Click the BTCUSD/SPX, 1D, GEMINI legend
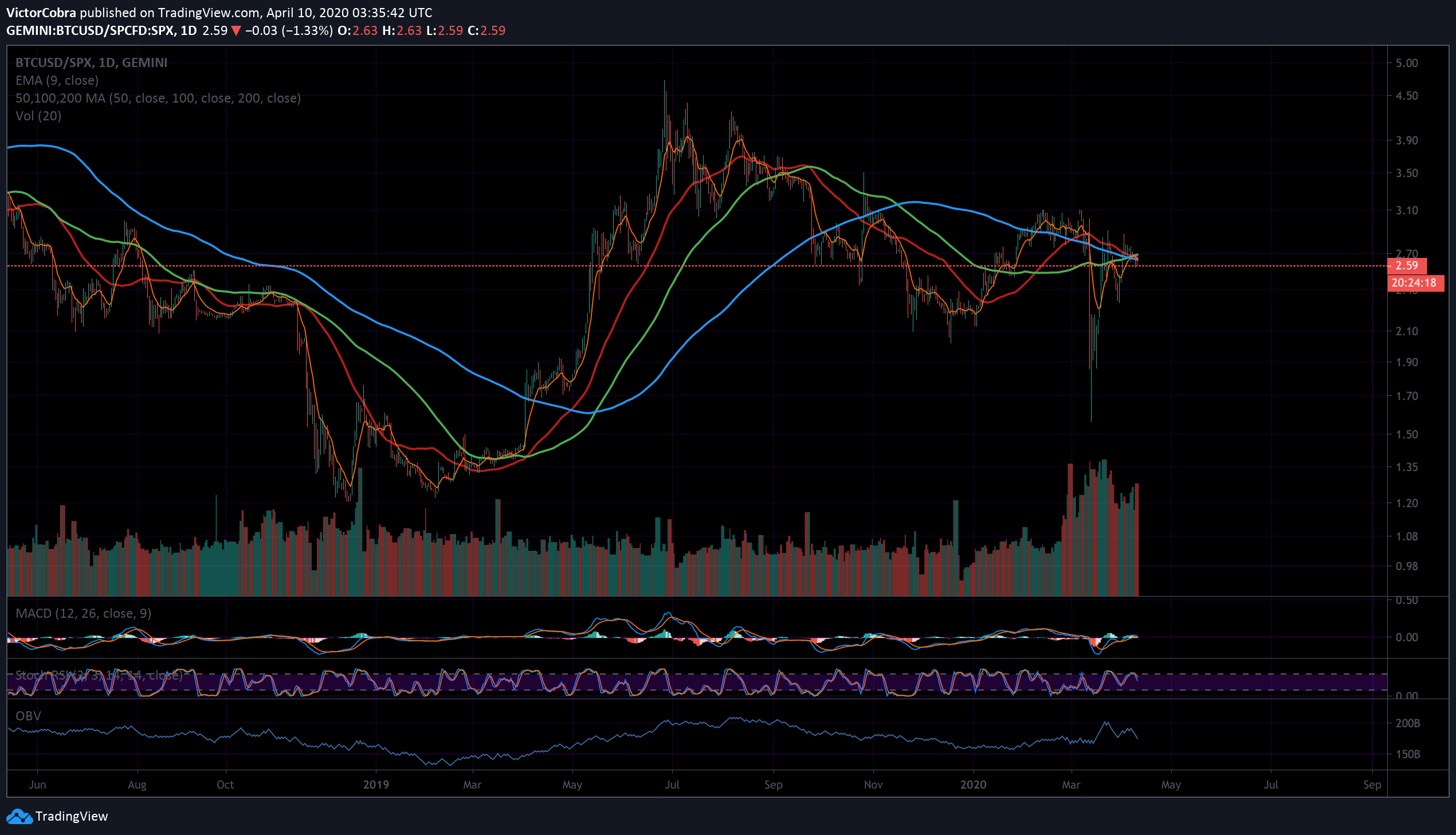1456x835 pixels. [92, 62]
